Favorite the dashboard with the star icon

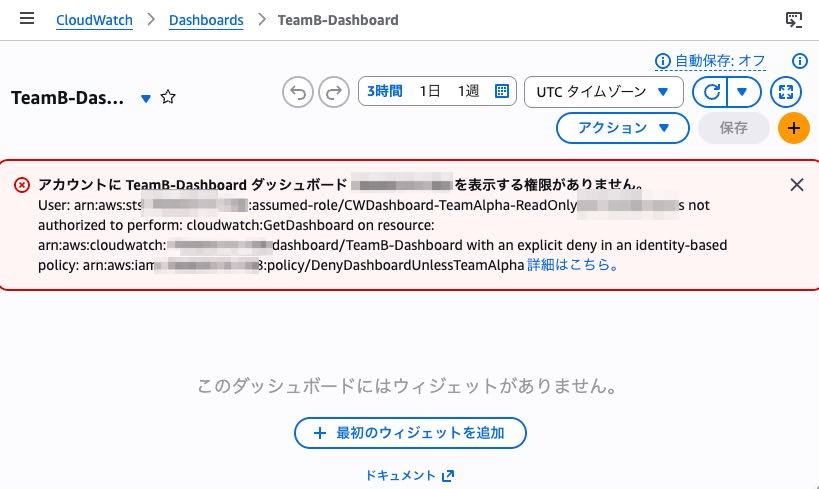(x=168, y=97)
